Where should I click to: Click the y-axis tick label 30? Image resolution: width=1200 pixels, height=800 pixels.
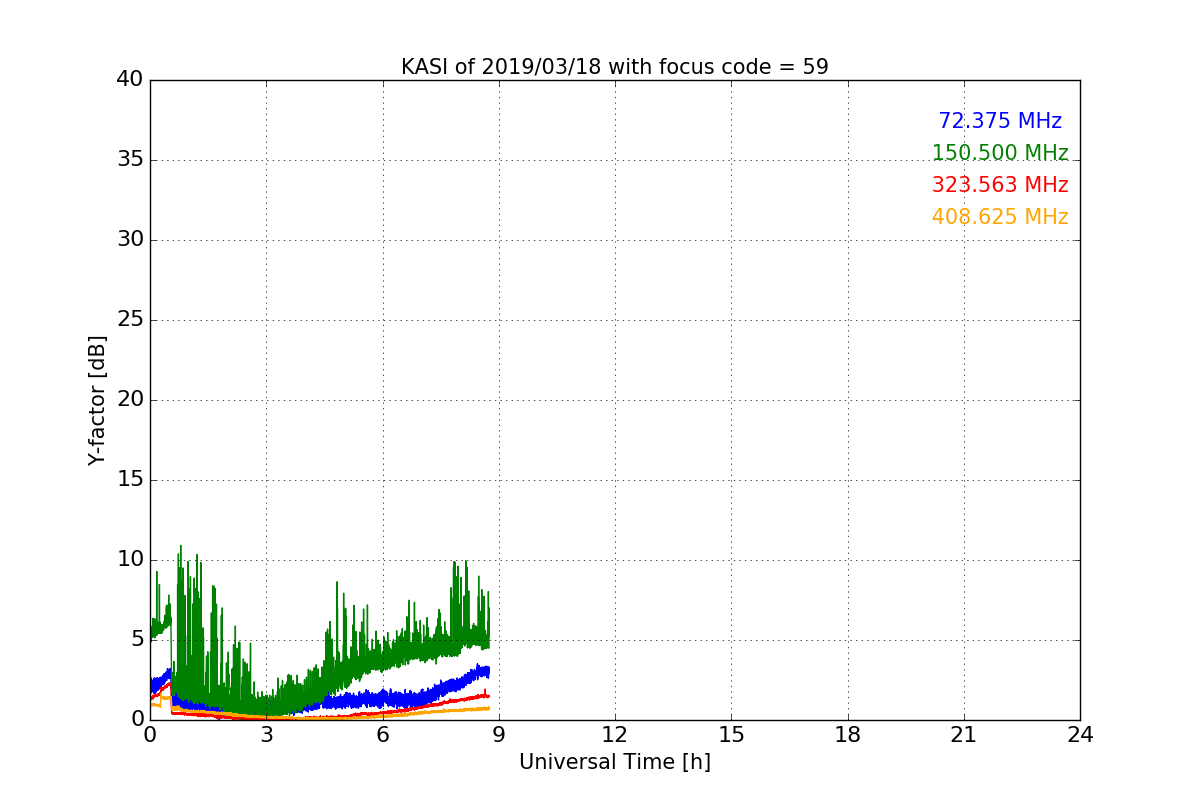point(131,240)
